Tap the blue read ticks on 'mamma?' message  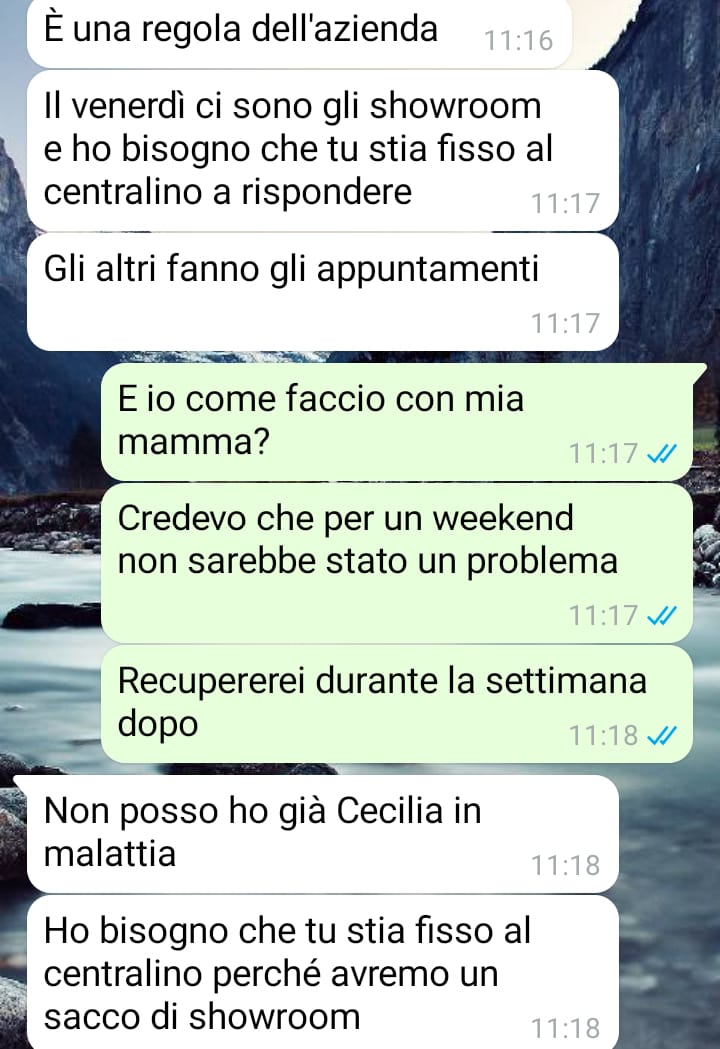pyautogui.click(x=662, y=454)
